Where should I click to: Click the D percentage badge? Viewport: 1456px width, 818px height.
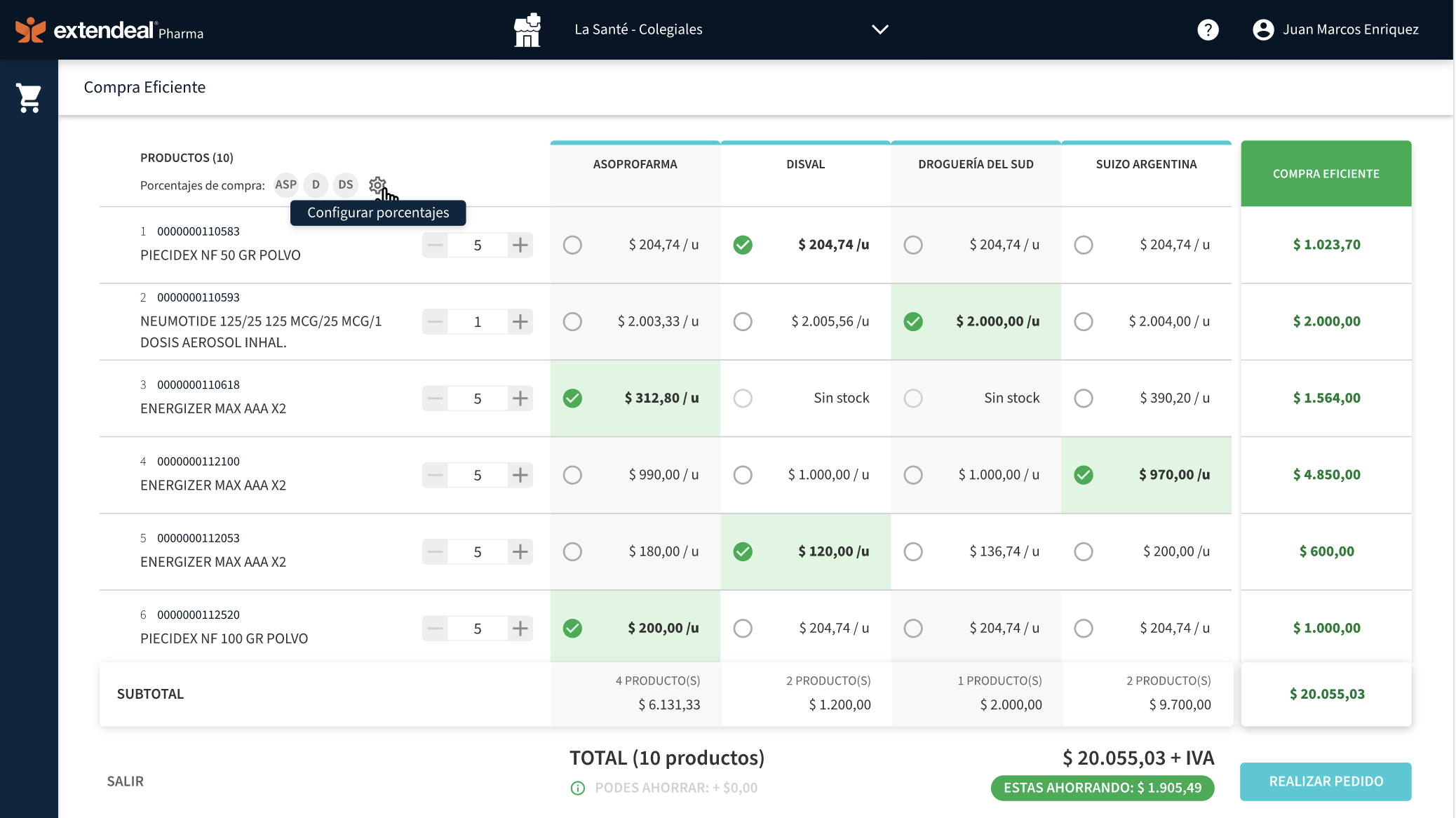pyautogui.click(x=316, y=185)
